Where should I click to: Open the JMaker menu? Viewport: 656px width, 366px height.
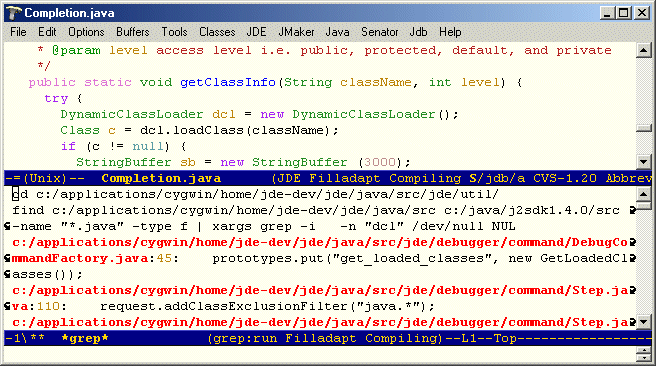296,32
